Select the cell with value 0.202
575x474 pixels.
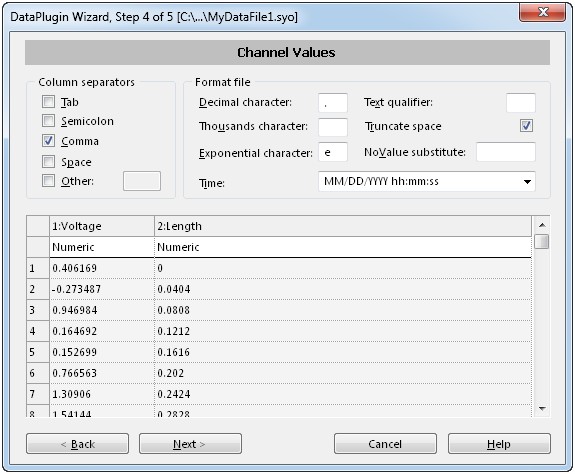(x=343, y=373)
